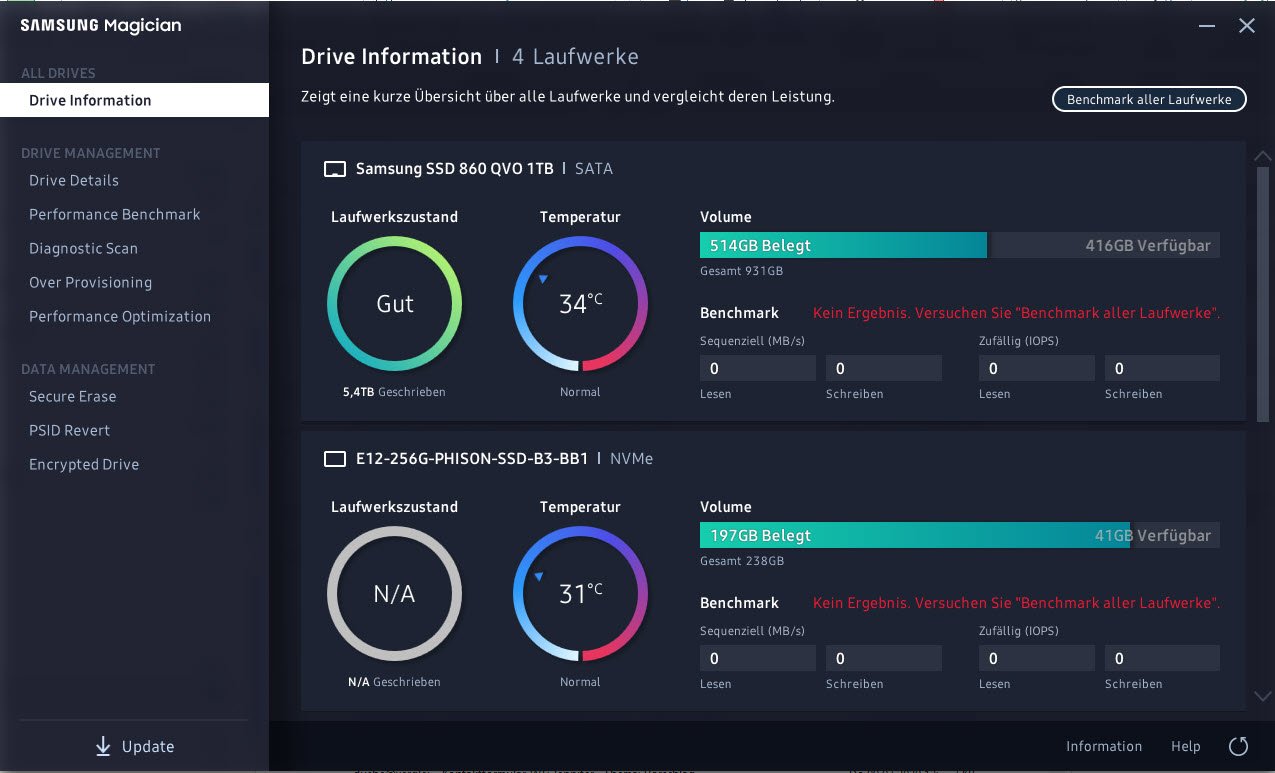Click drive icon beside E12-256G-PHISON SSD
Image resolution: width=1275 pixels, height=773 pixels.
(x=334, y=459)
